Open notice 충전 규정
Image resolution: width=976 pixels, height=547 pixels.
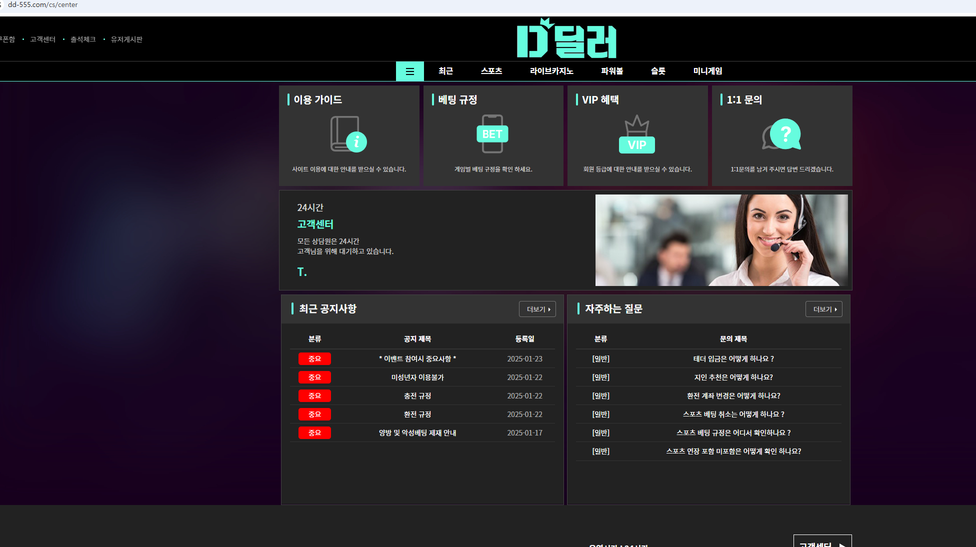pyautogui.click(x=417, y=396)
